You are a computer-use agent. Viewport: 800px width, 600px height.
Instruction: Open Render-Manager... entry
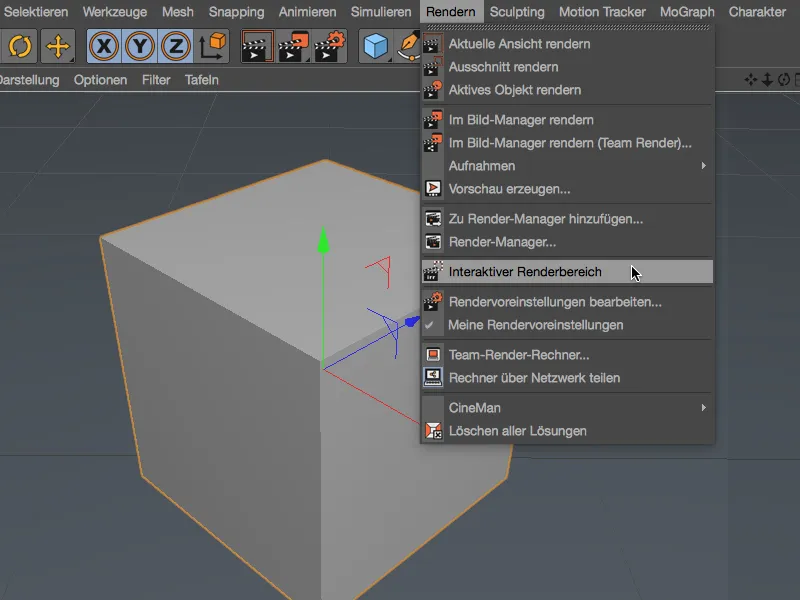[x=567, y=242]
